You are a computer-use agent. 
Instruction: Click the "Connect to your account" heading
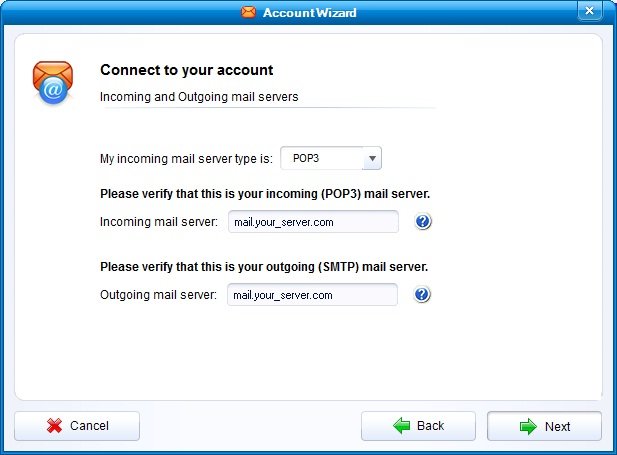[187, 70]
